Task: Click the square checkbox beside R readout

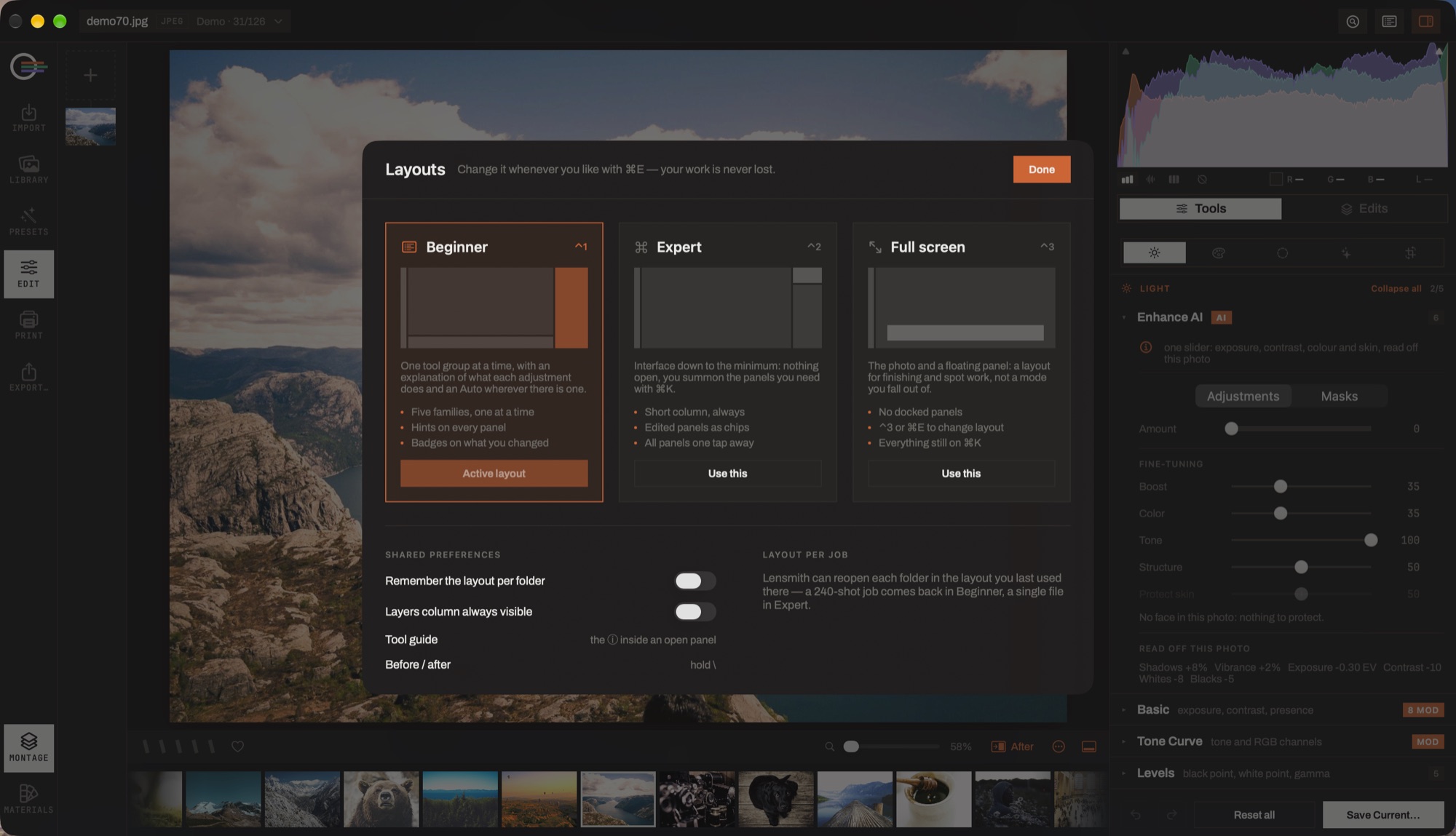Action: (1275, 179)
